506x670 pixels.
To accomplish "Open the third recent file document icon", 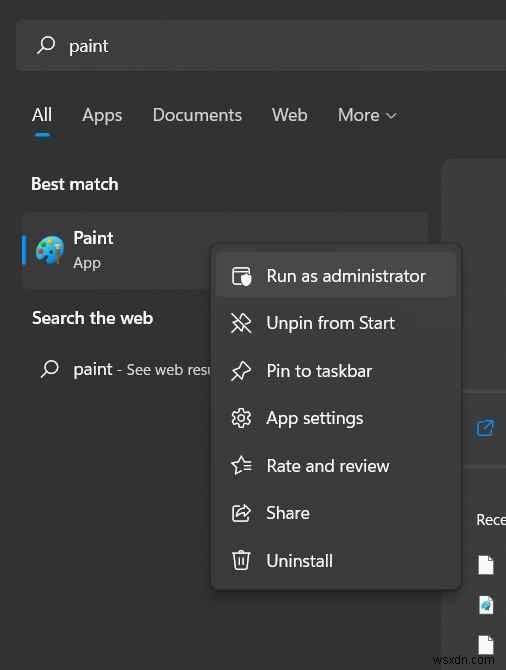I will click(486, 644).
